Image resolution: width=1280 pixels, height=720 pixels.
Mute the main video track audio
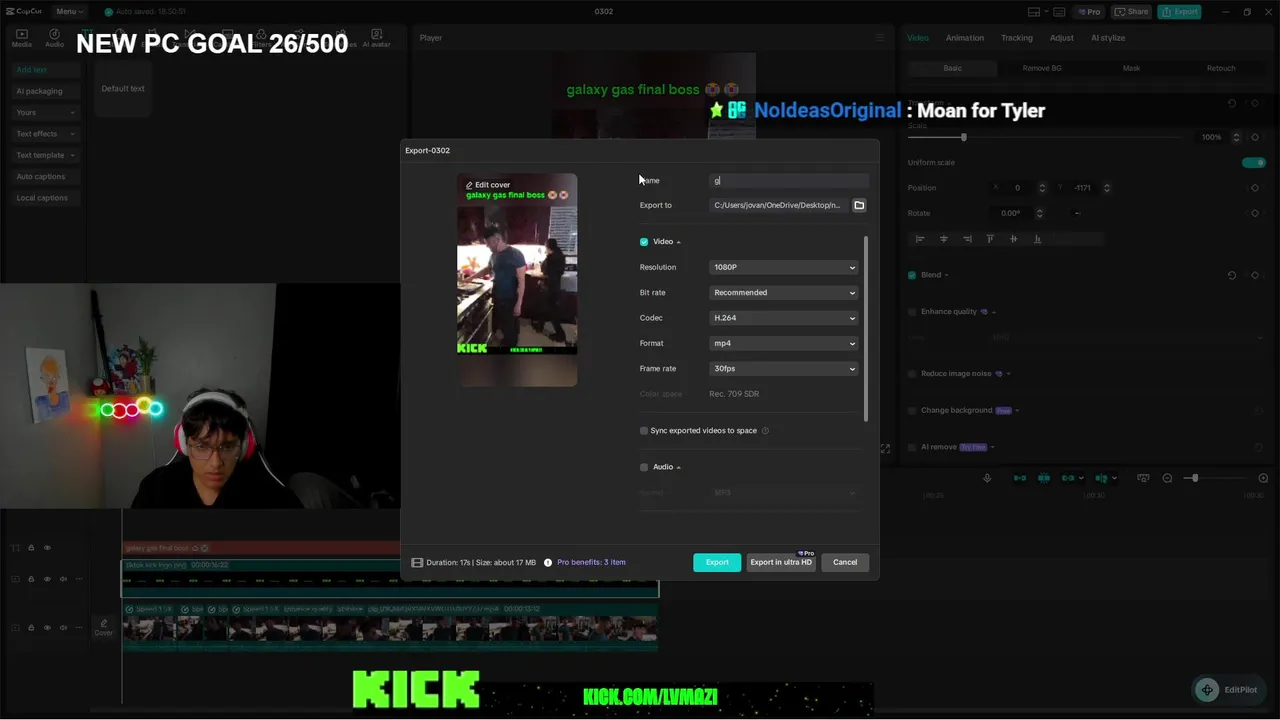pyautogui.click(x=63, y=627)
